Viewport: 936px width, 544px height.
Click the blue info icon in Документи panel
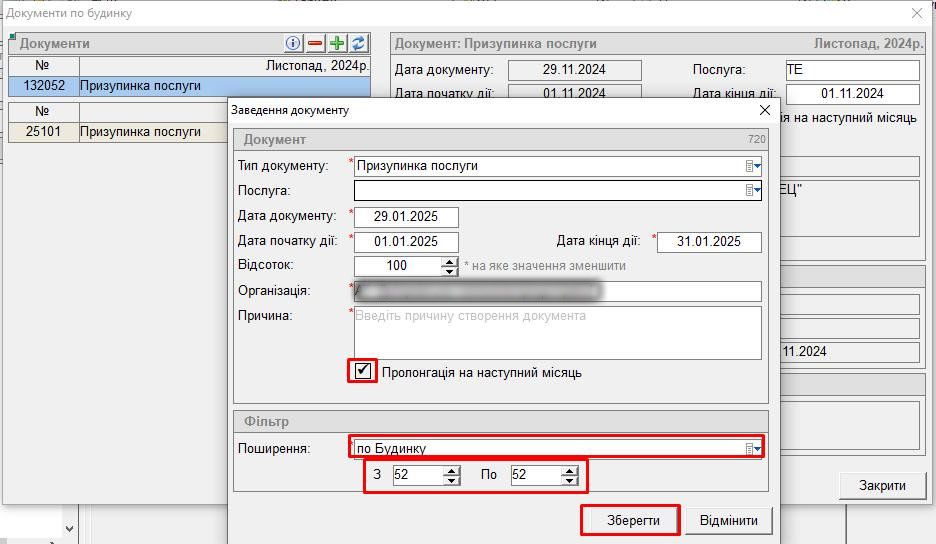pyautogui.click(x=293, y=43)
